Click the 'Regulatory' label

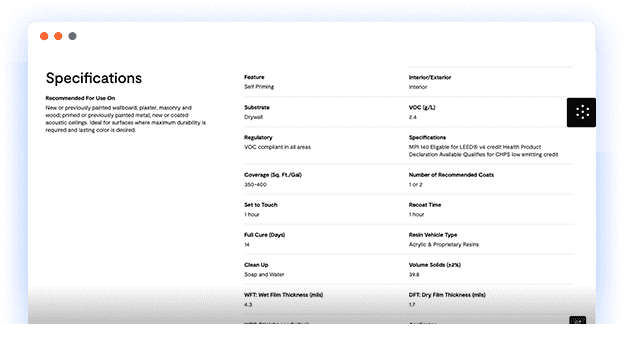[x=258, y=137]
